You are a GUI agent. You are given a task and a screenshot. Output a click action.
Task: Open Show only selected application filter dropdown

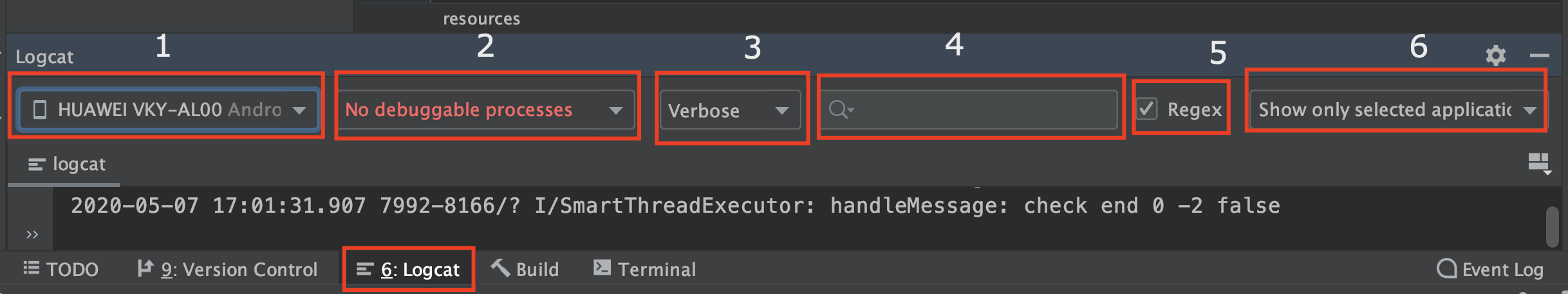1397,110
